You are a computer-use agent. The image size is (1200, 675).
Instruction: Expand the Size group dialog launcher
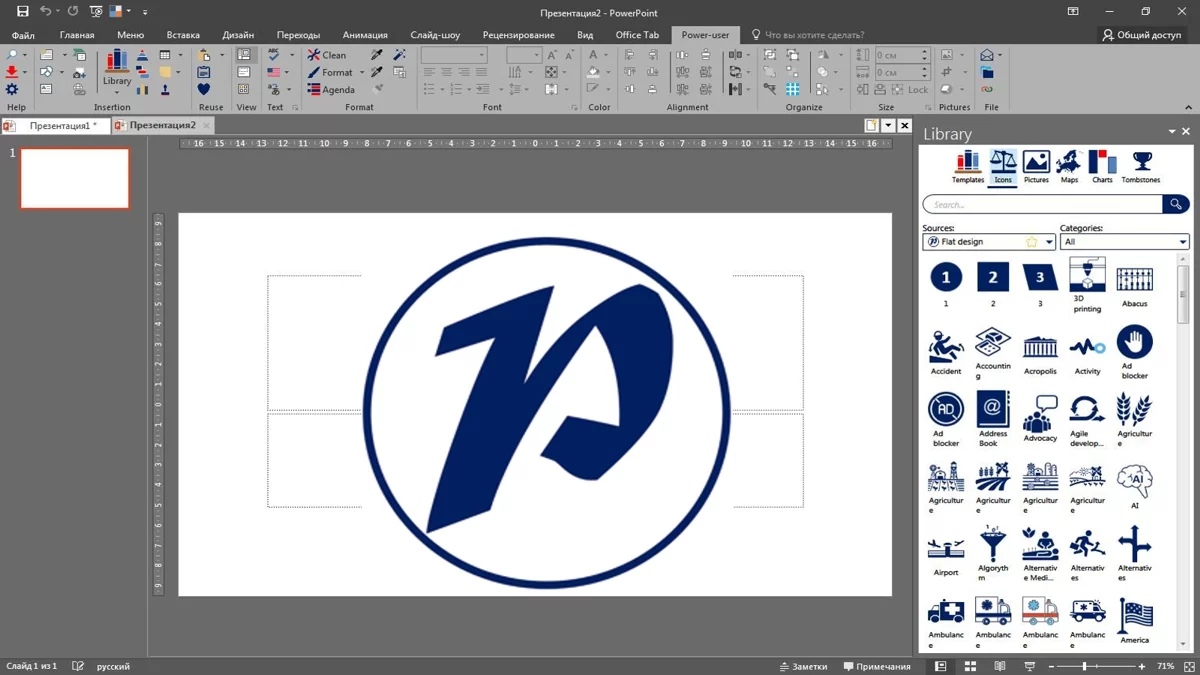(929, 107)
